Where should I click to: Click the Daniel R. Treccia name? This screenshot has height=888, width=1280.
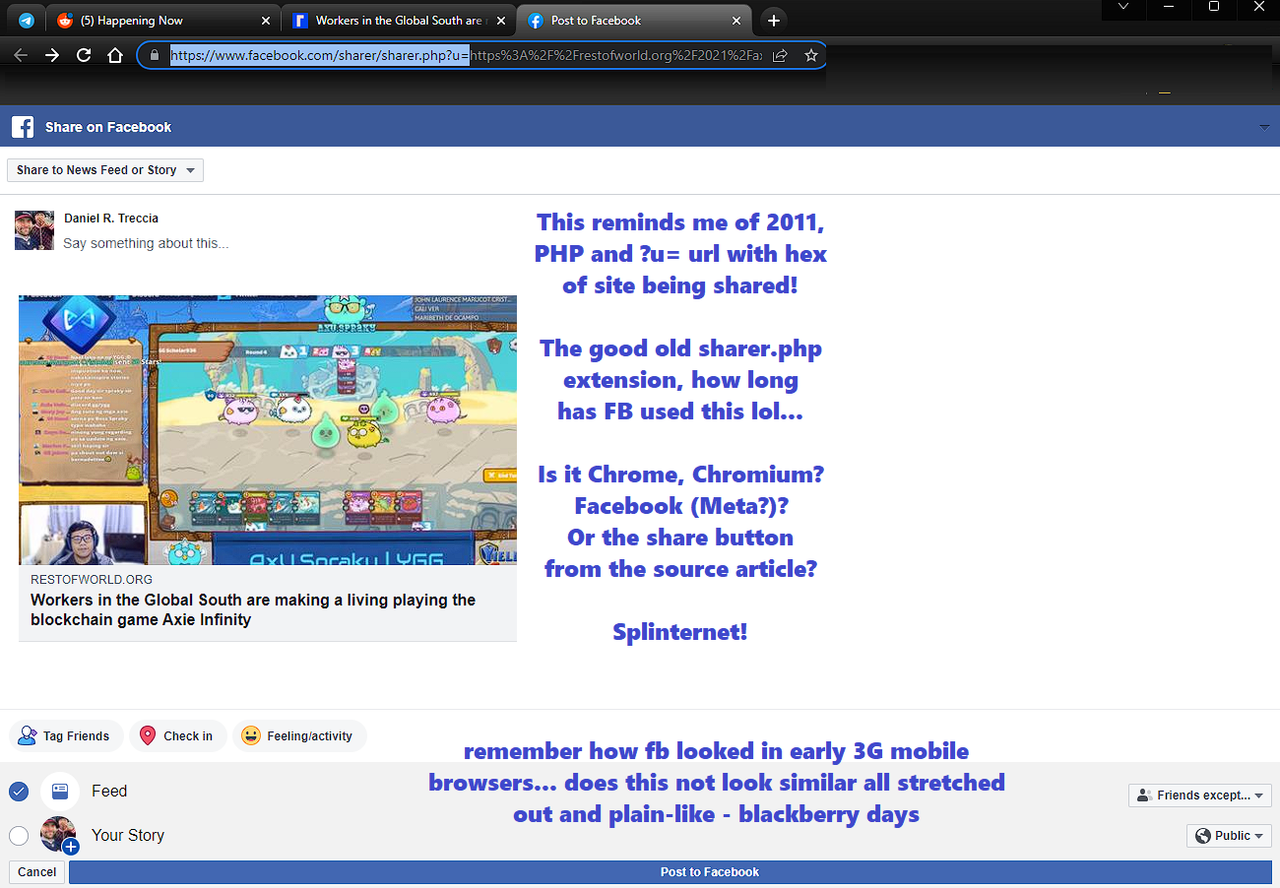pos(111,218)
